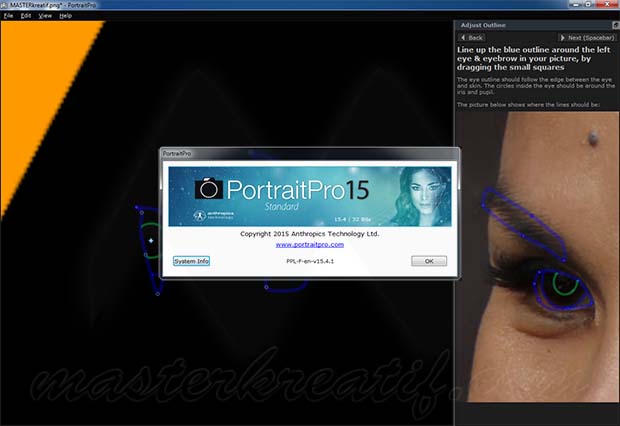The image size is (620, 426).
Task: Minimize the PortraitPro main window
Action: tap(576, 4)
